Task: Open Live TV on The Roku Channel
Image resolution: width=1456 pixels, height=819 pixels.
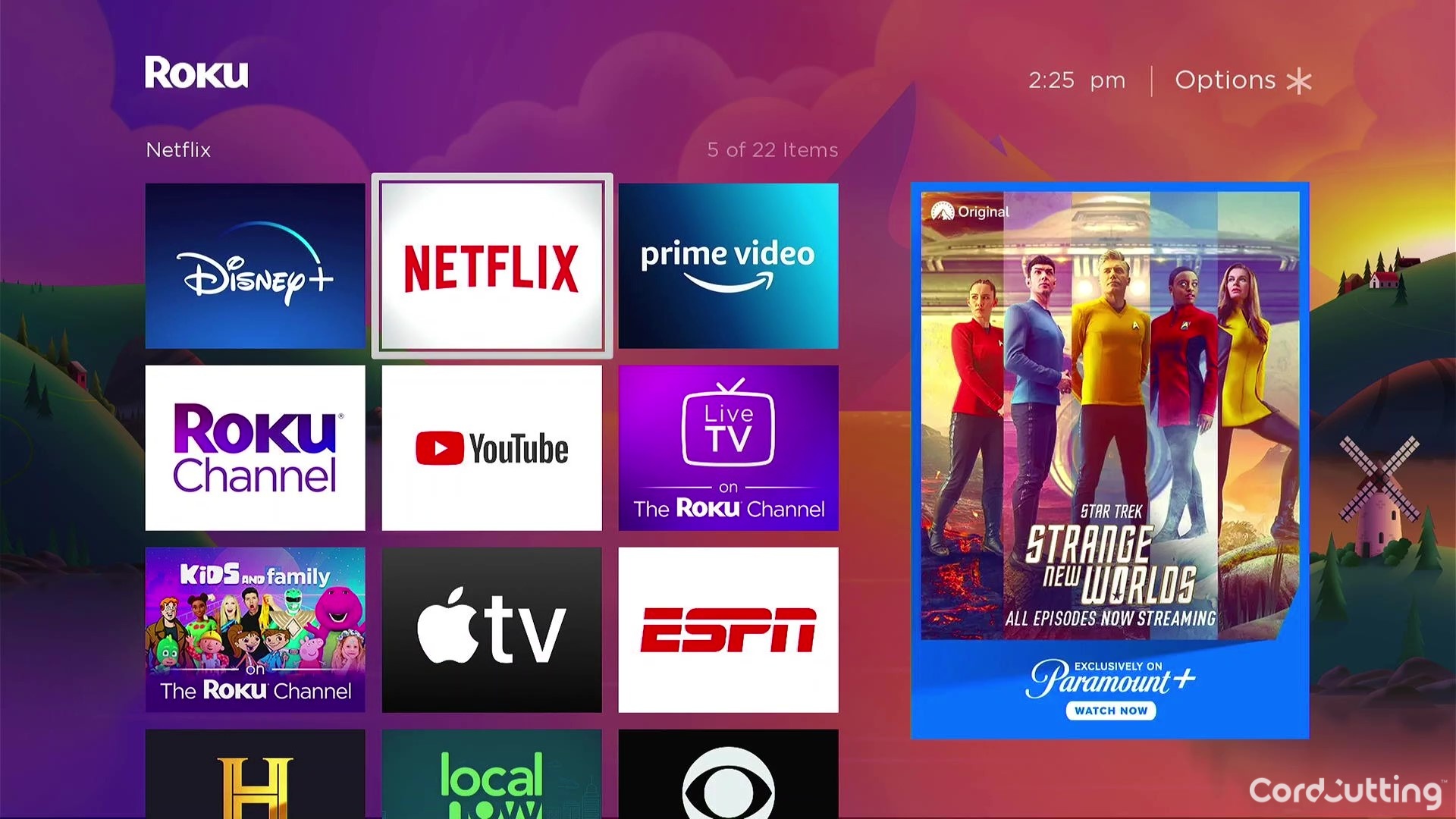Action: tap(729, 450)
